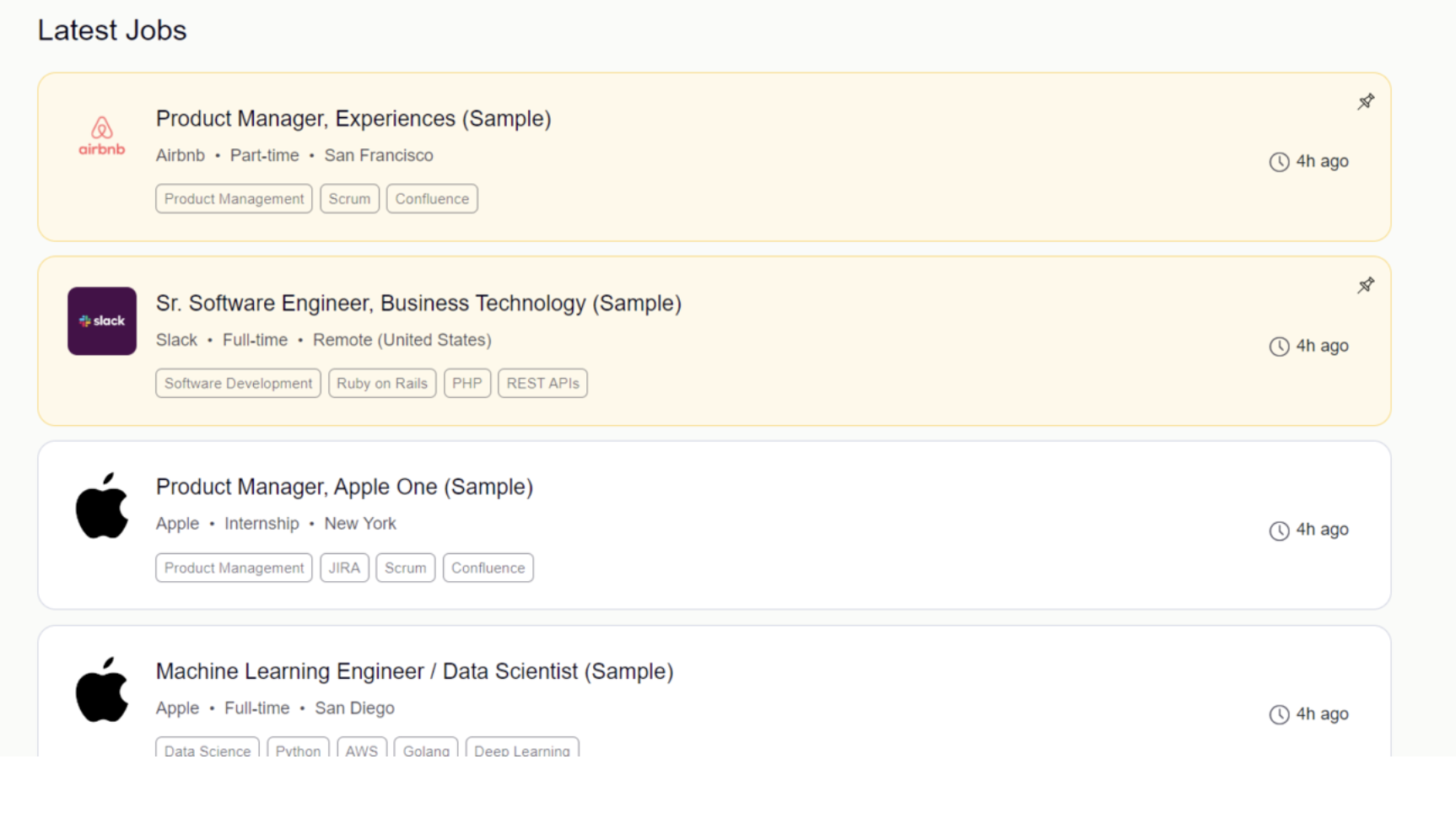This screenshot has height=813, width=1456.
Task: Click the Apple logo for Machine Learning job
Action: 102,691
